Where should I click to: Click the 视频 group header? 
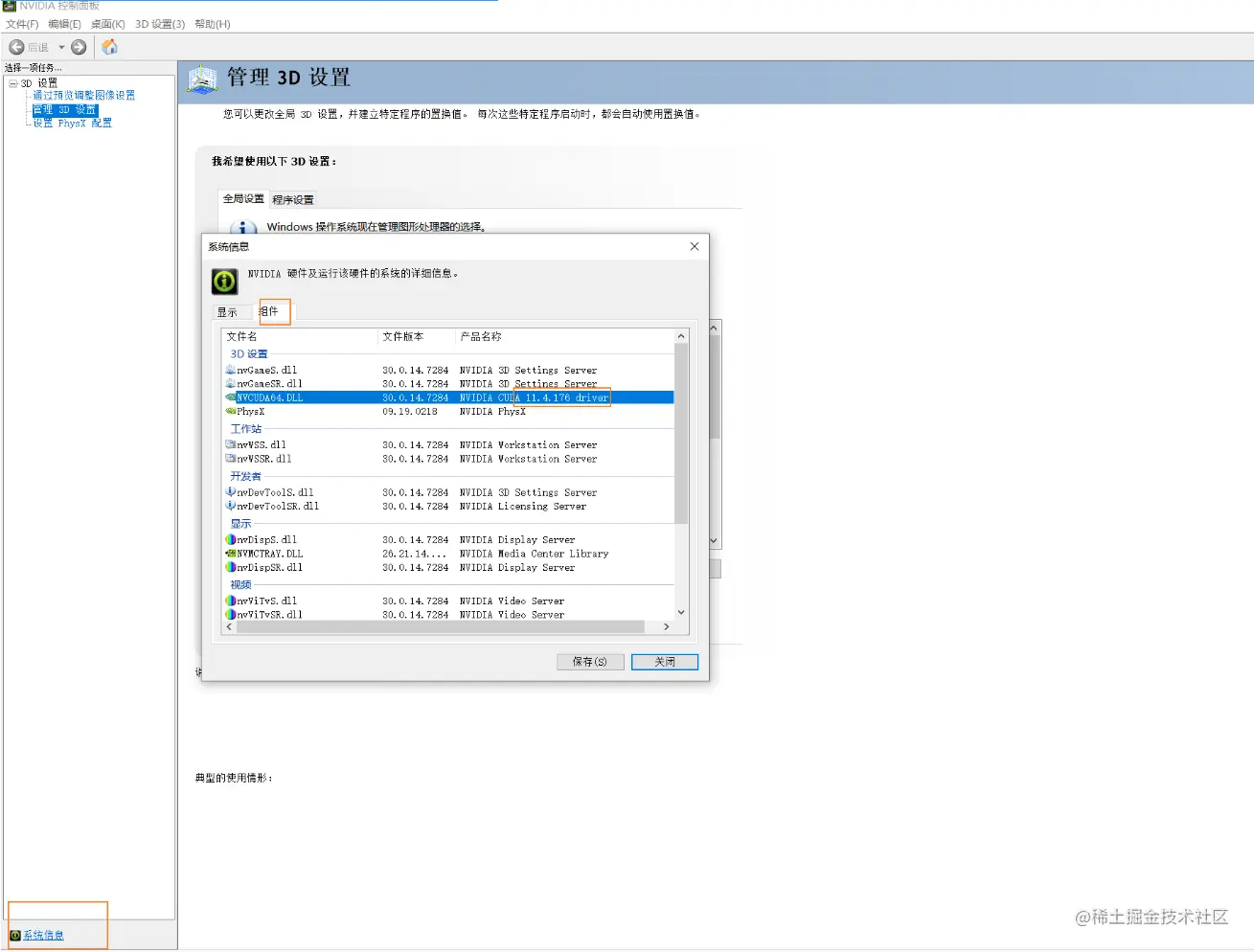click(x=240, y=584)
